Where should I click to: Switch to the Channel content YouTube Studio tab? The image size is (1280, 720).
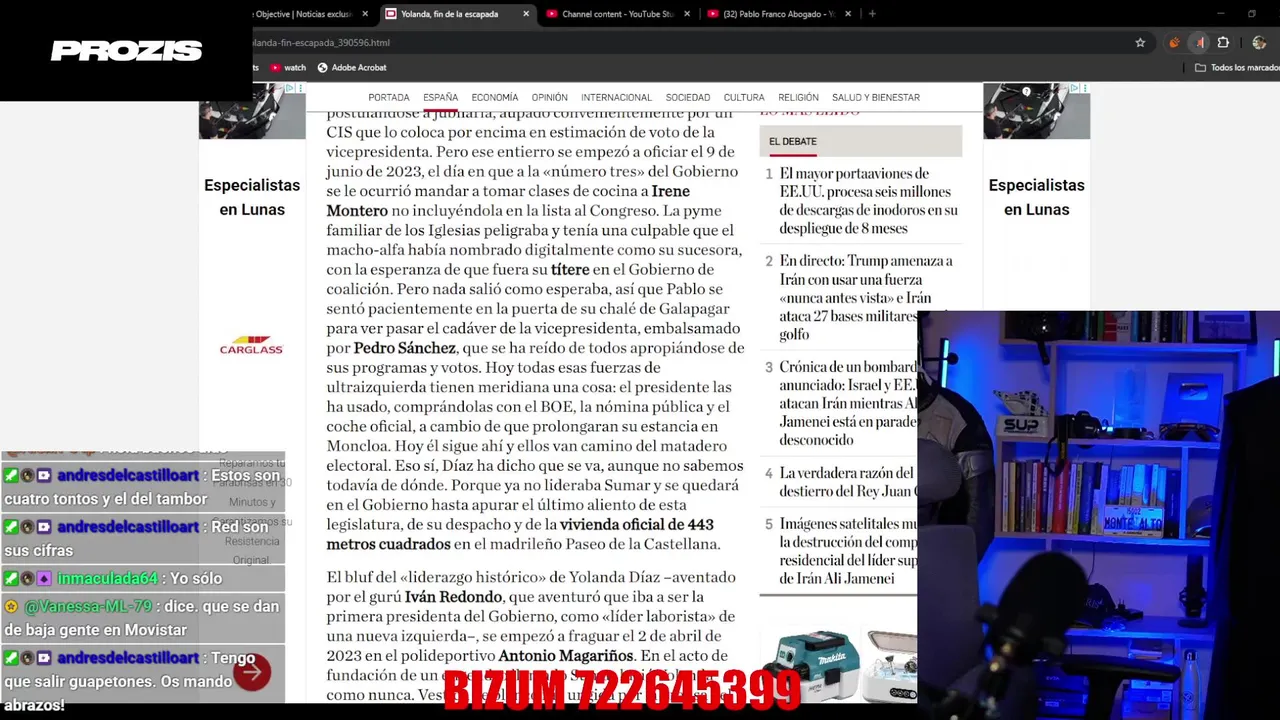(x=617, y=14)
